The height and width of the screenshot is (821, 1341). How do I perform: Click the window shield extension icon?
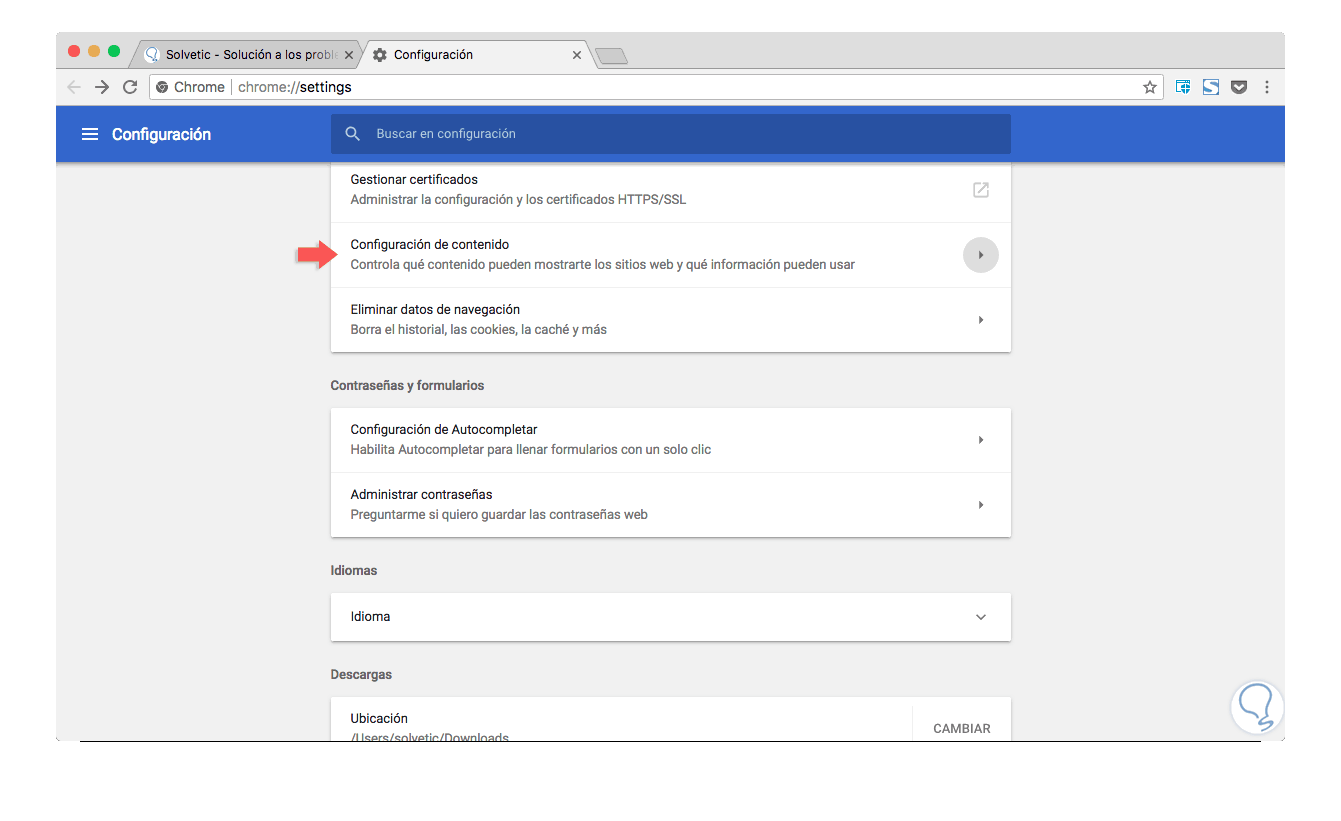(1183, 87)
